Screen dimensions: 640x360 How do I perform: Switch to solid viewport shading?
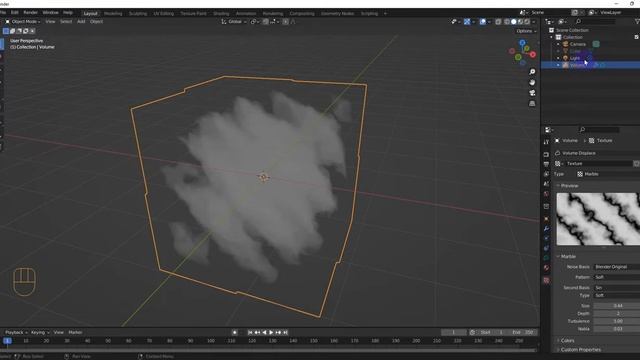[513, 22]
